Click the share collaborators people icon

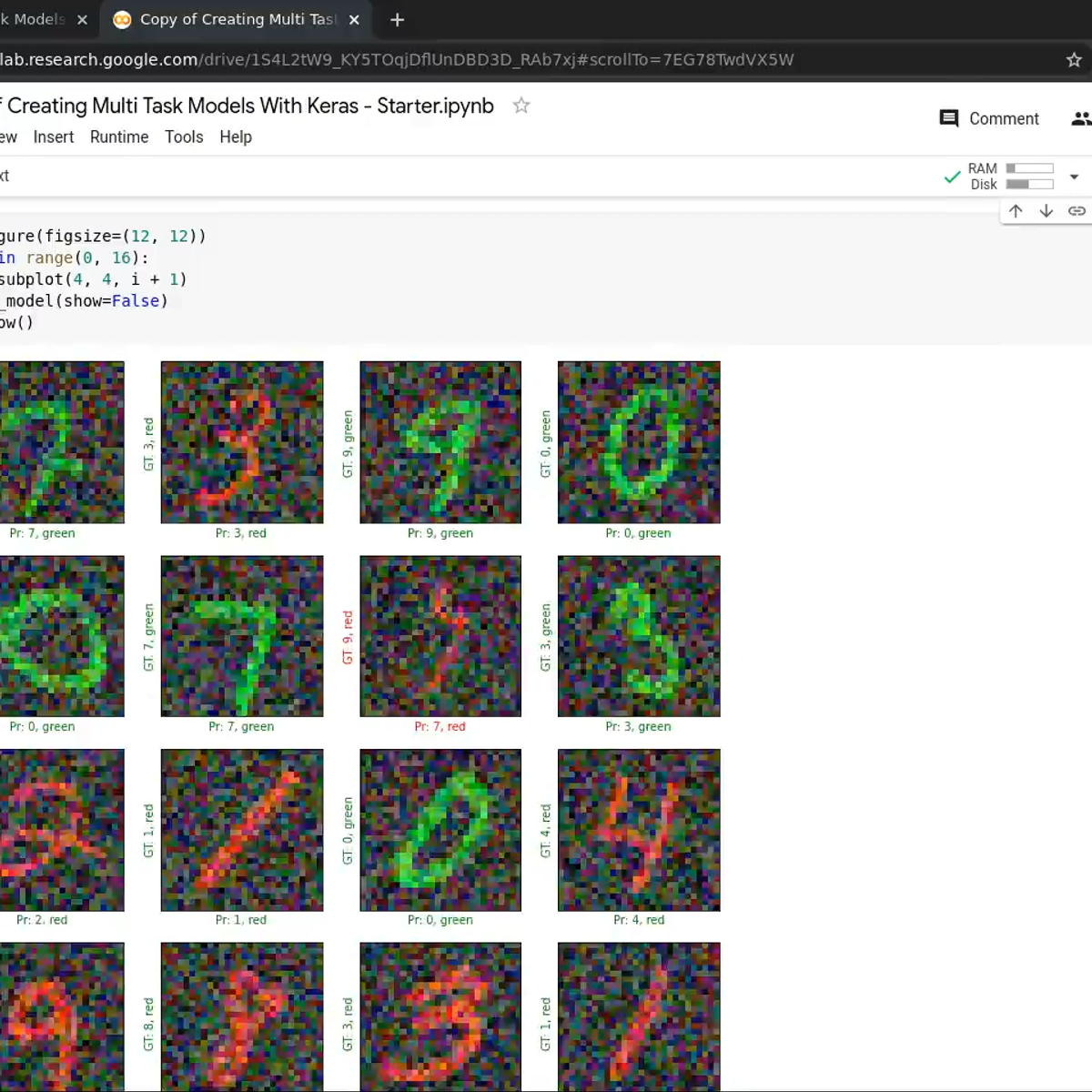click(x=1081, y=118)
